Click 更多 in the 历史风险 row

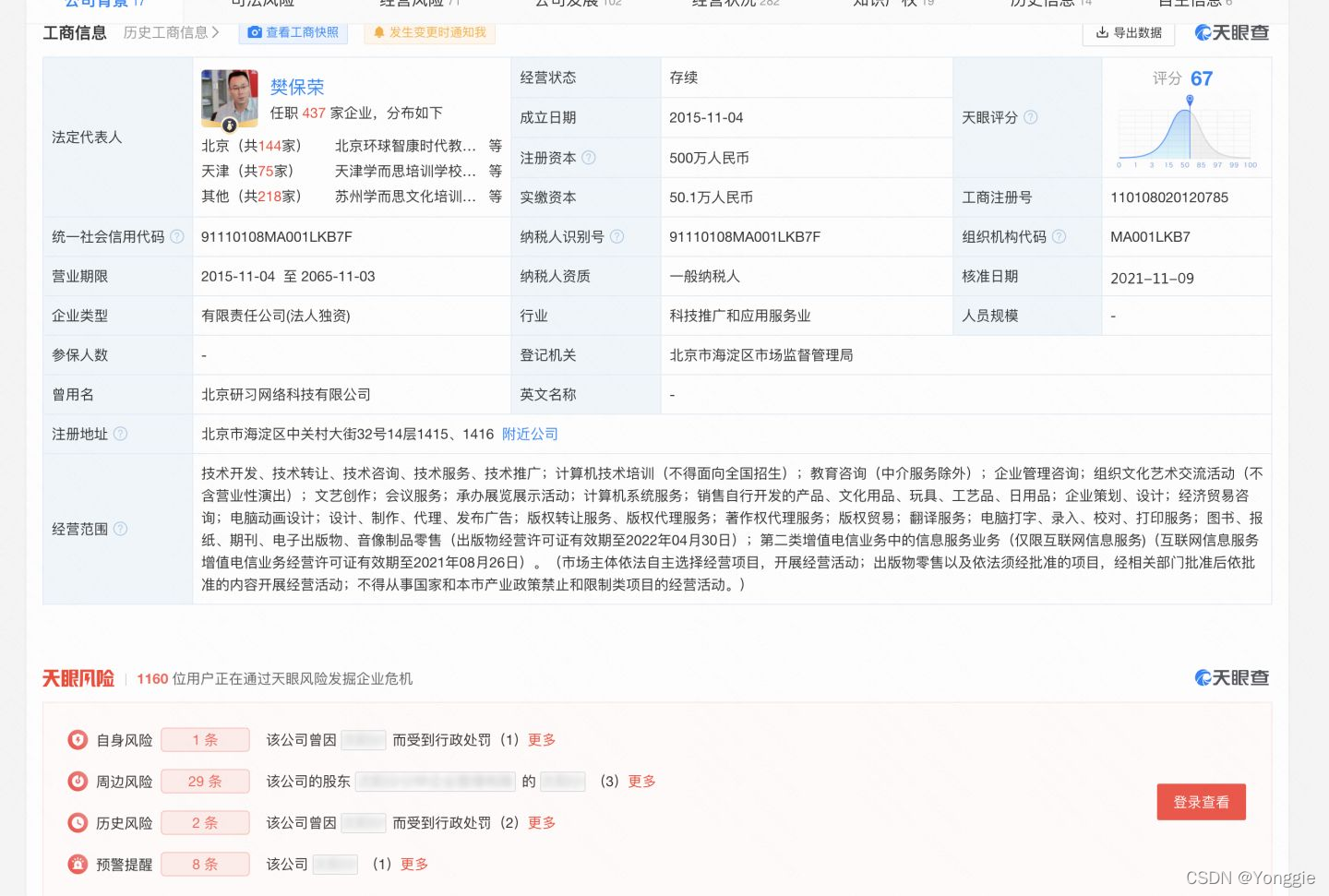click(542, 823)
